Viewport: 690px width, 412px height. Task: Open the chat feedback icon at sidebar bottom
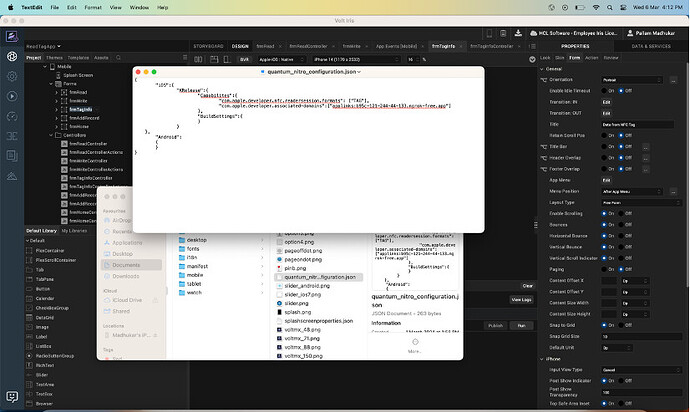(x=12, y=397)
